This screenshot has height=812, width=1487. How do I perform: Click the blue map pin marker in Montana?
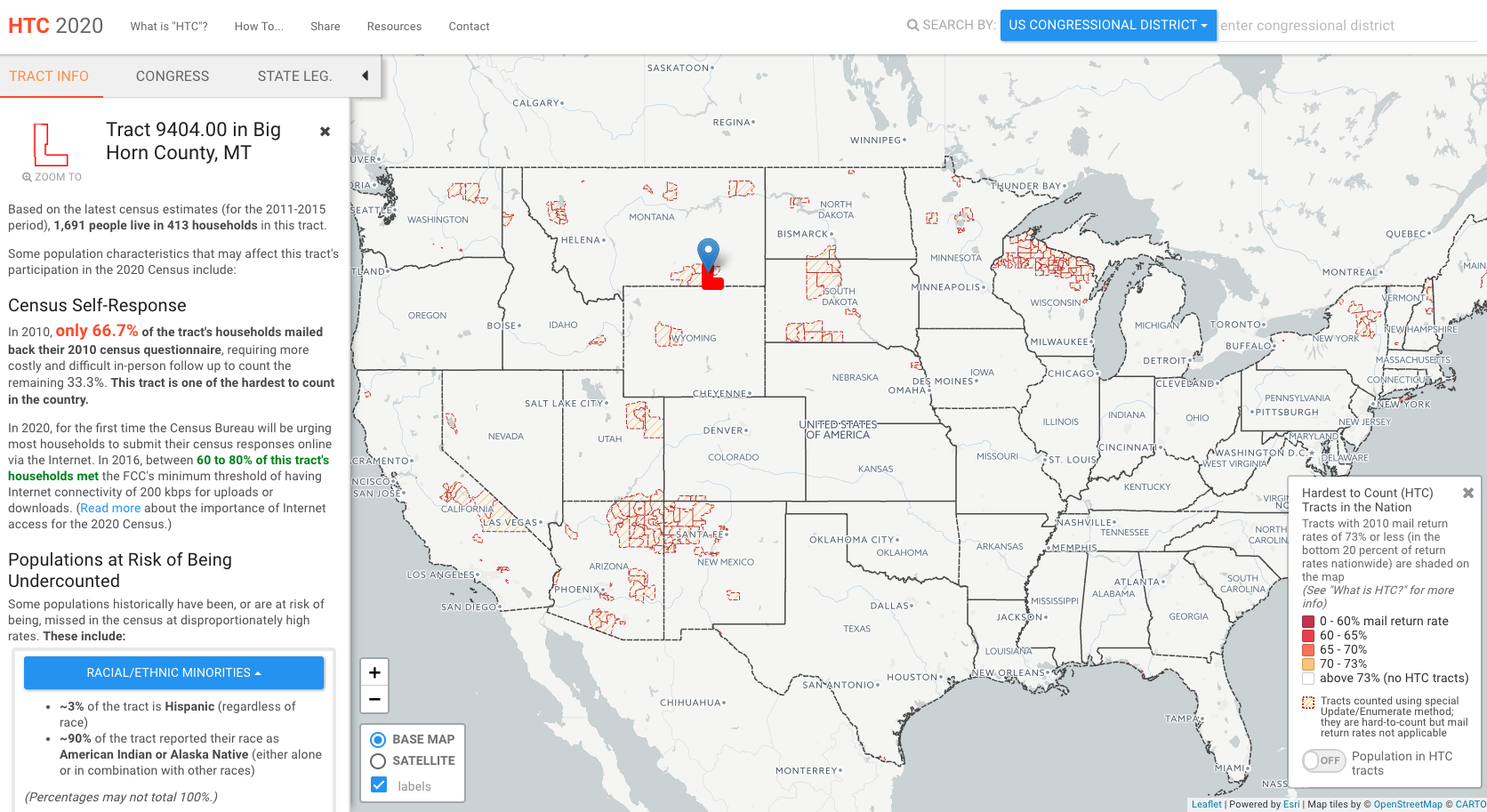click(x=708, y=253)
